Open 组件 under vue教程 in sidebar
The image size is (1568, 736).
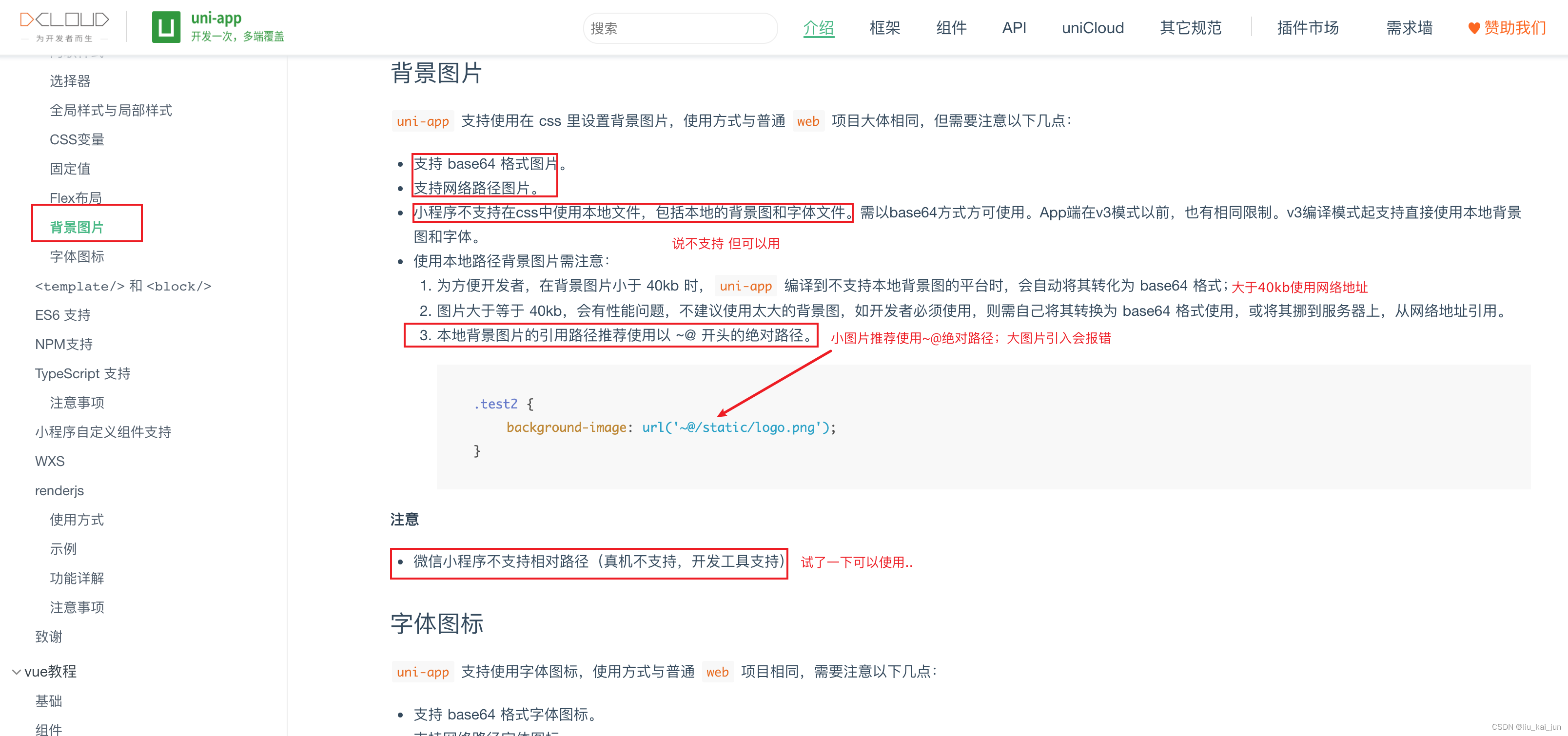click(x=49, y=729)
